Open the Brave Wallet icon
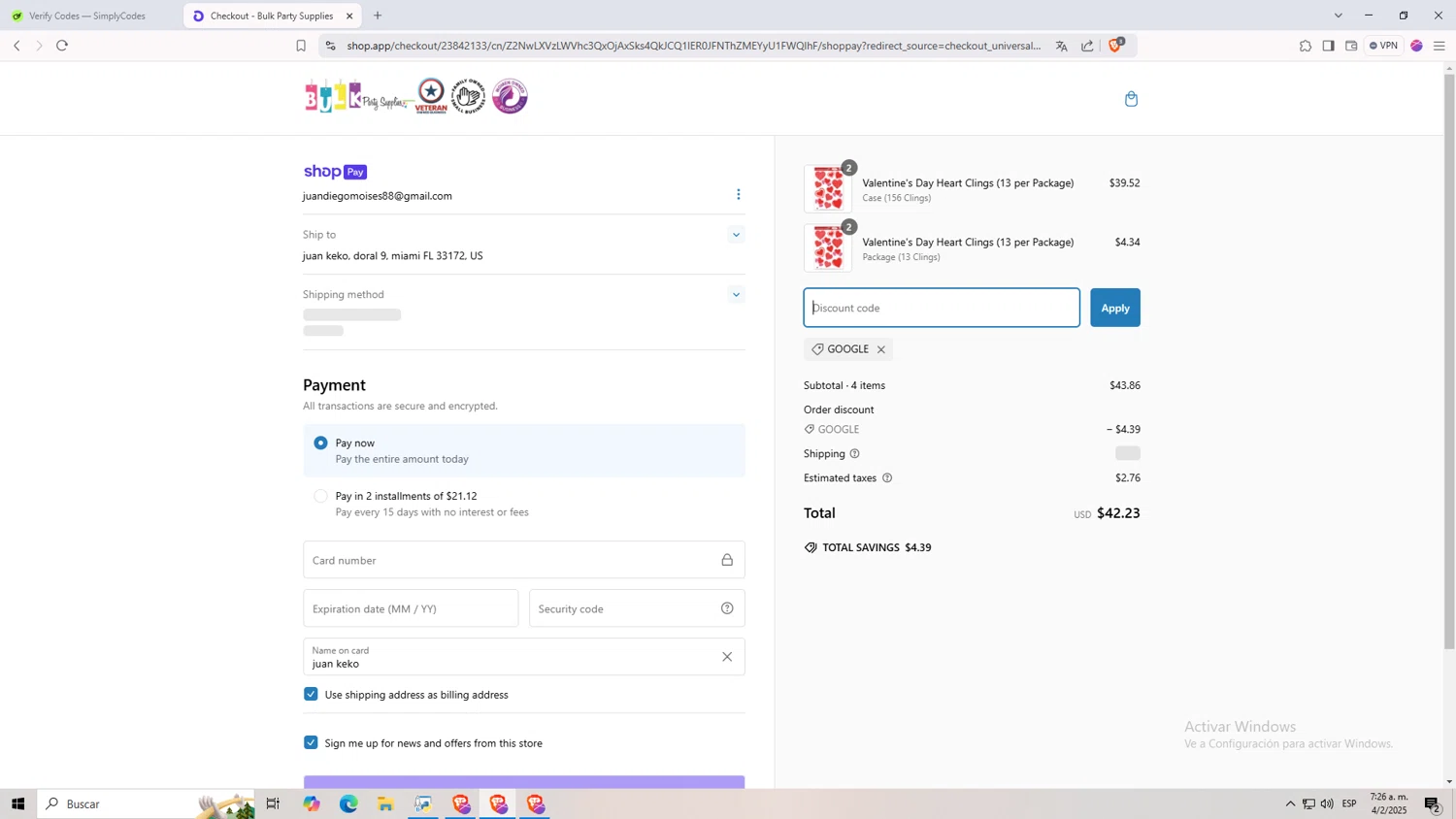 click(x=1351, y=46)
